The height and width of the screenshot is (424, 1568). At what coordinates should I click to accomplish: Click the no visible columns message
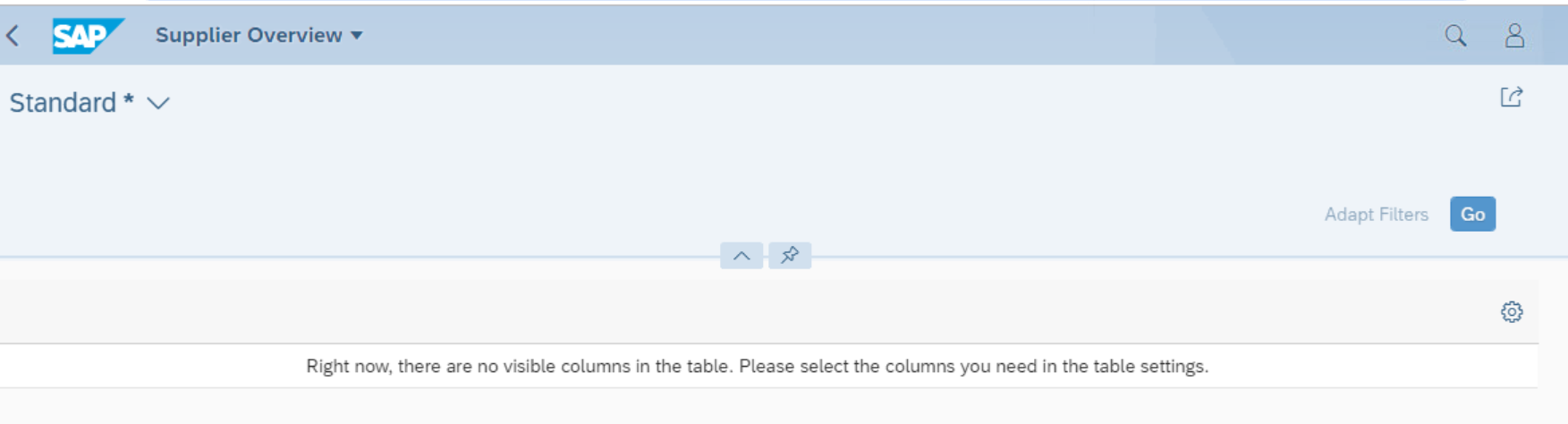[x=757, y=366]
